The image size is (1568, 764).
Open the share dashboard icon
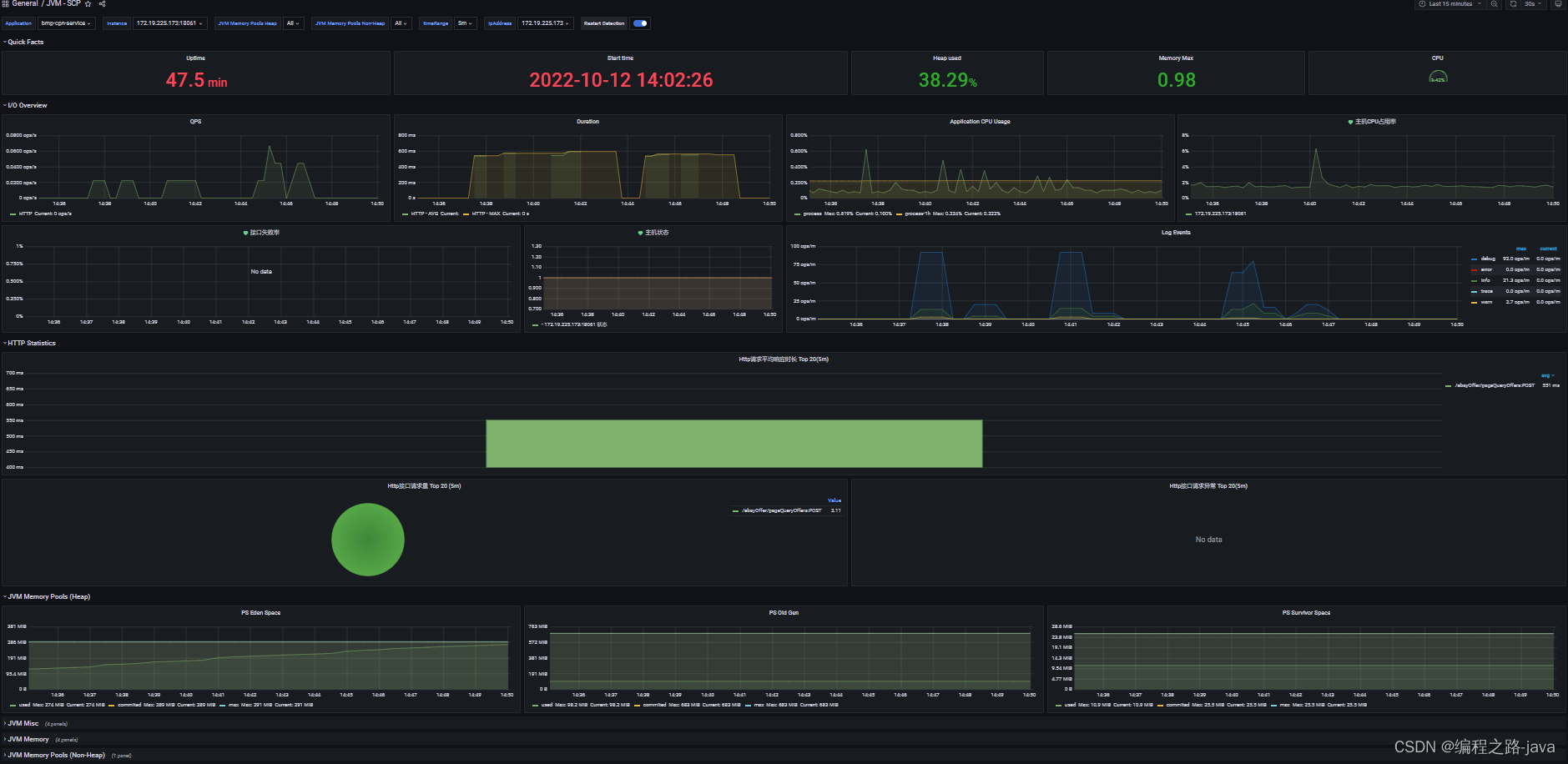(103, 4)
